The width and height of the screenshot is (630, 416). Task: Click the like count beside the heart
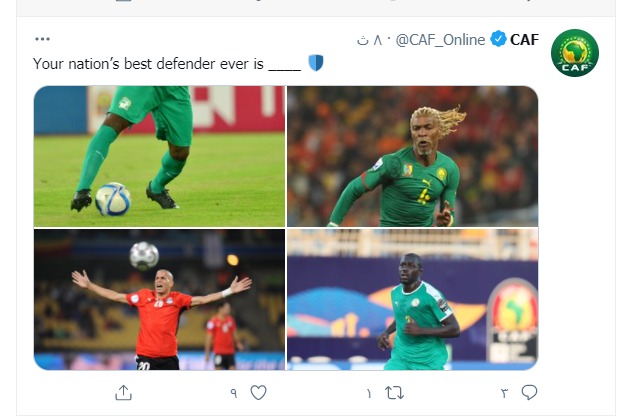tap(234, 394)
